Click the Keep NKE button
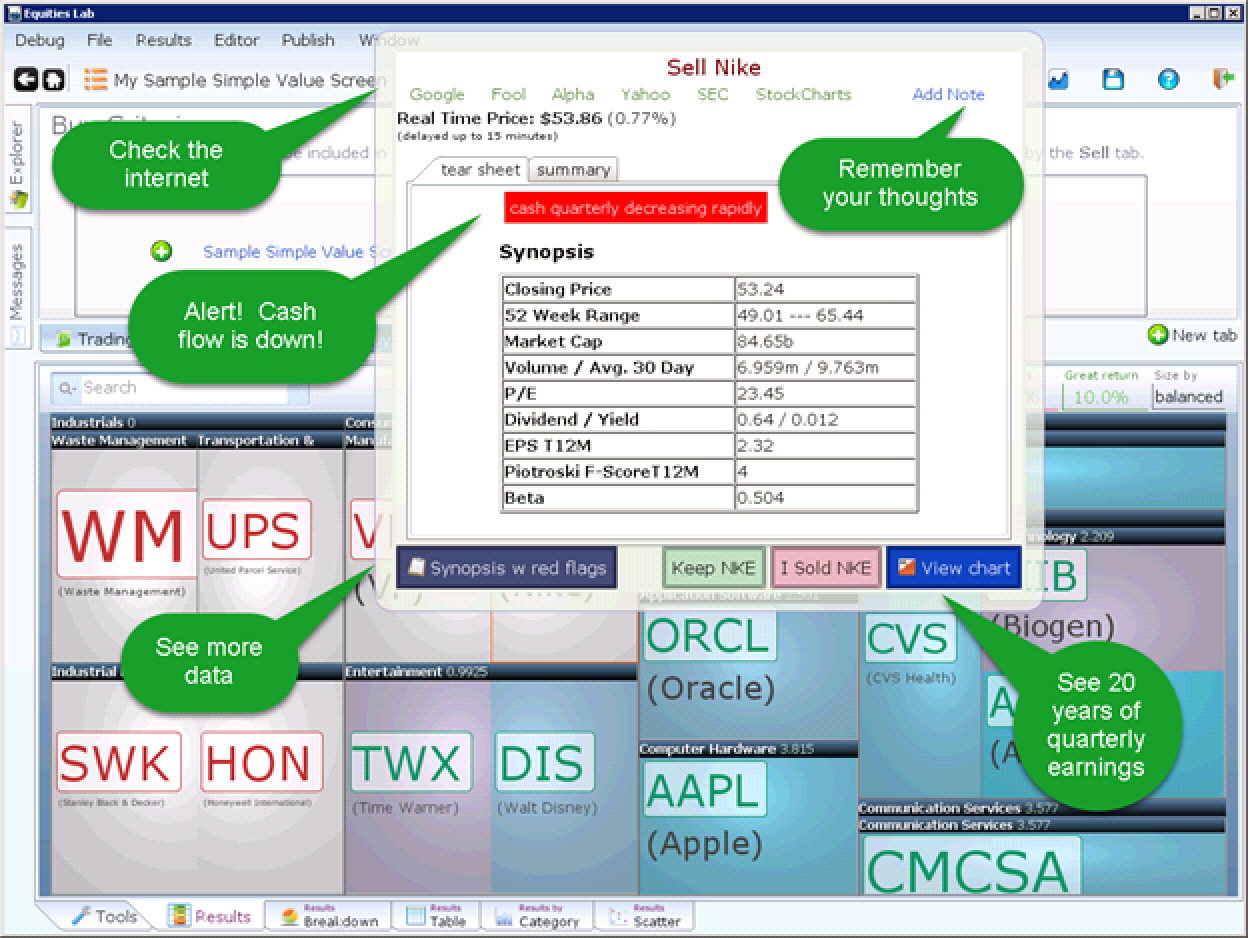 (714, 568)
